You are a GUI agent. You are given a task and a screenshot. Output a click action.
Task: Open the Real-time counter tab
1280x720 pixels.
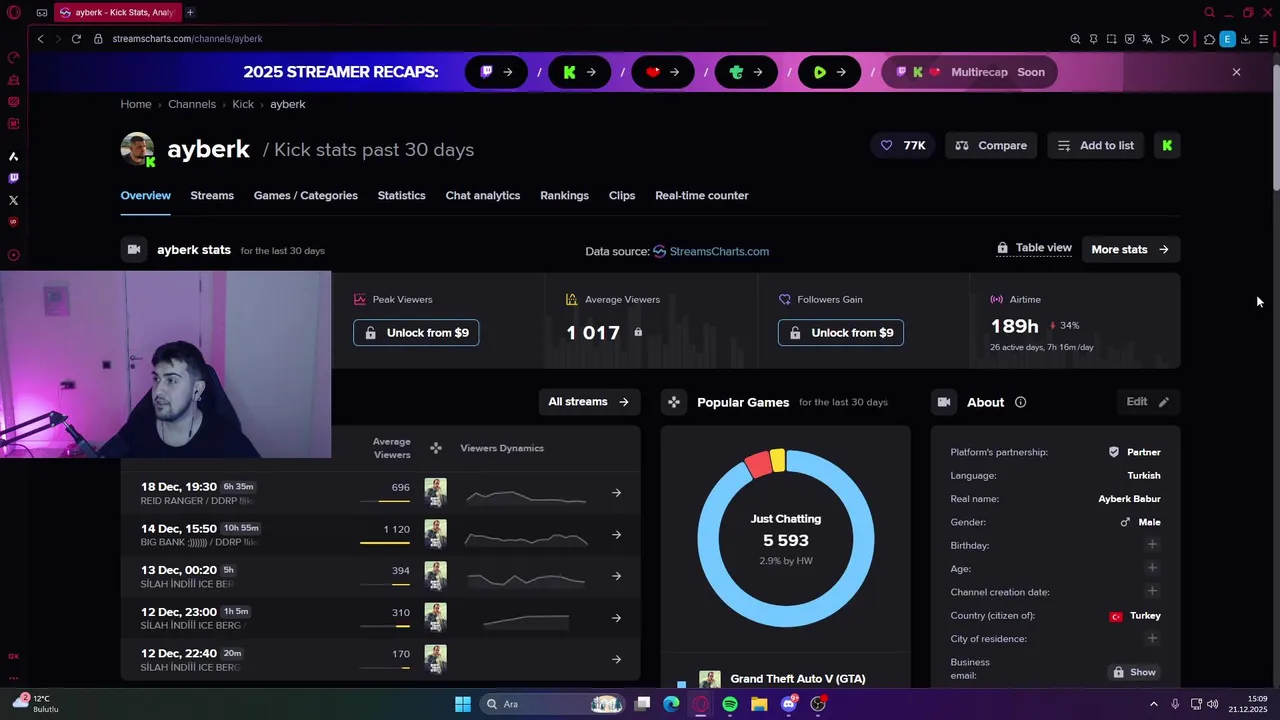(702, 195)
